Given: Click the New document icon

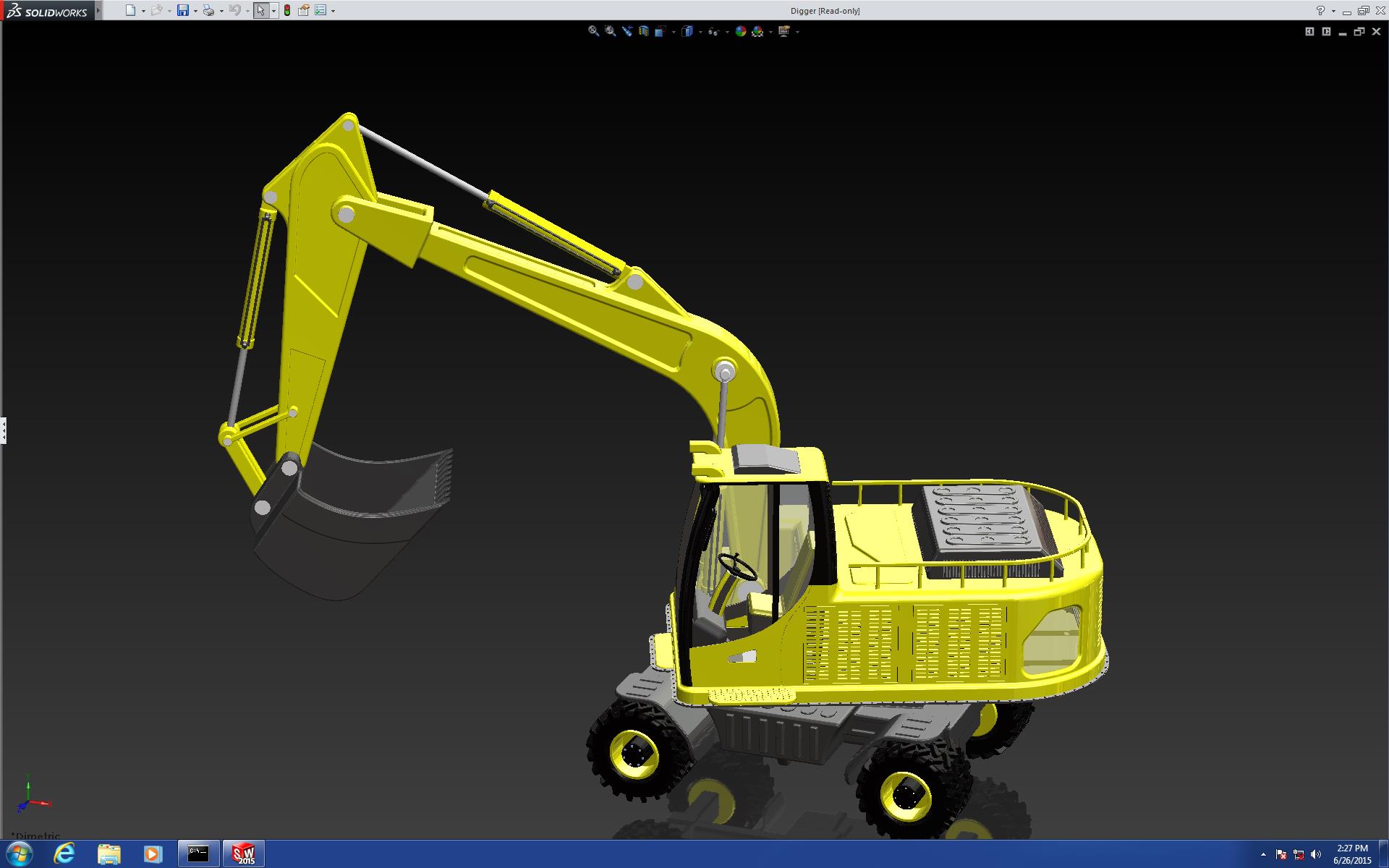Looking at the screenshot, I should click(x=130, y=10).
